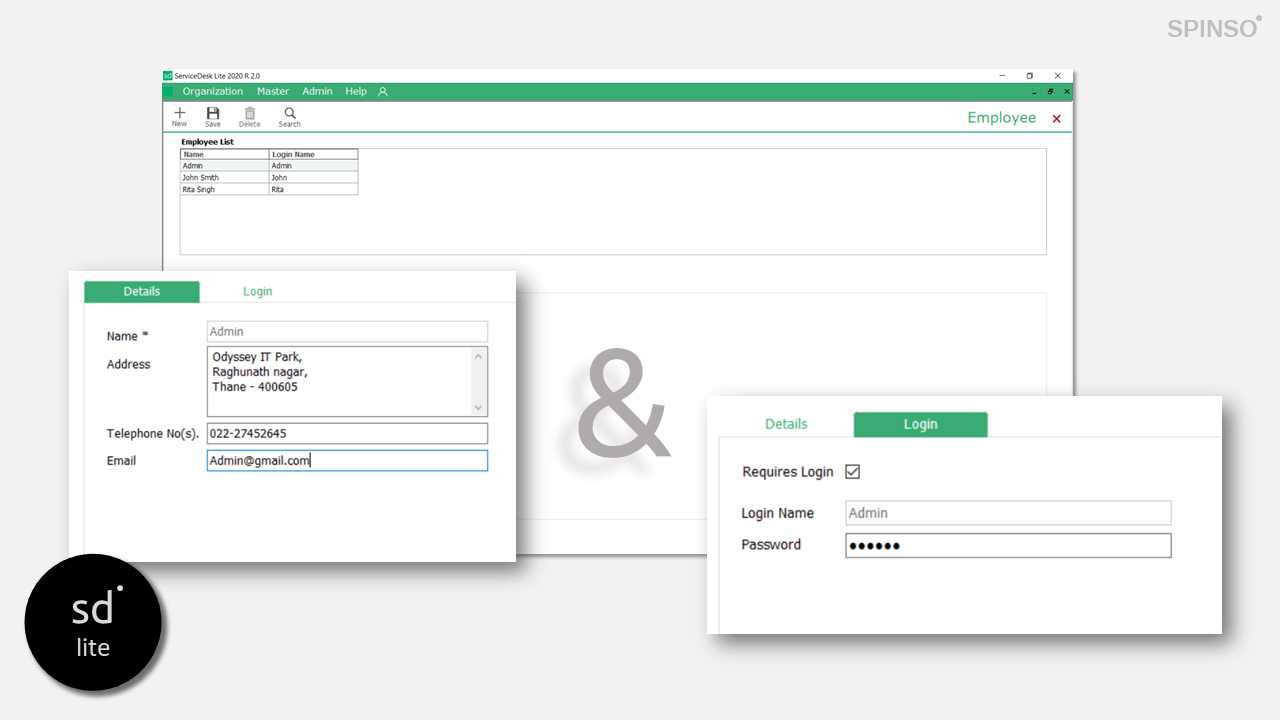Click the sd lite logo badge
The image size is (1280, 720).
pos(93,622)
